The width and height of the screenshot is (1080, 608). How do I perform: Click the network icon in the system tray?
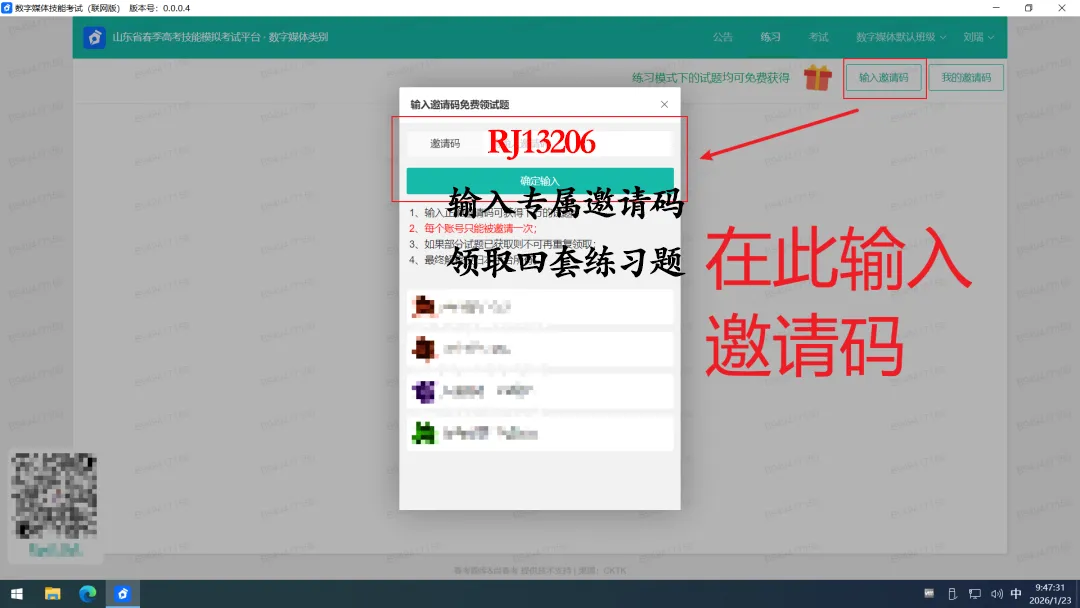975,594
